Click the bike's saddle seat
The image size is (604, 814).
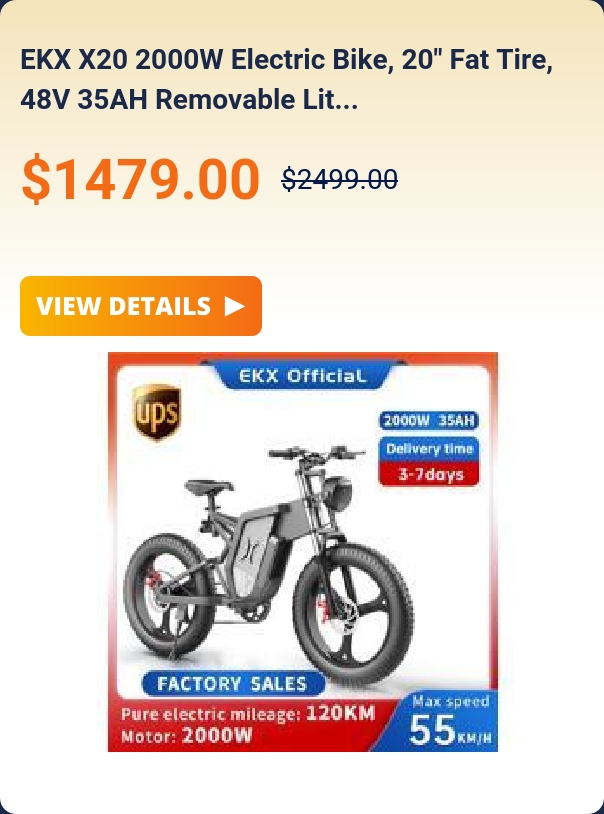(209, 487)
